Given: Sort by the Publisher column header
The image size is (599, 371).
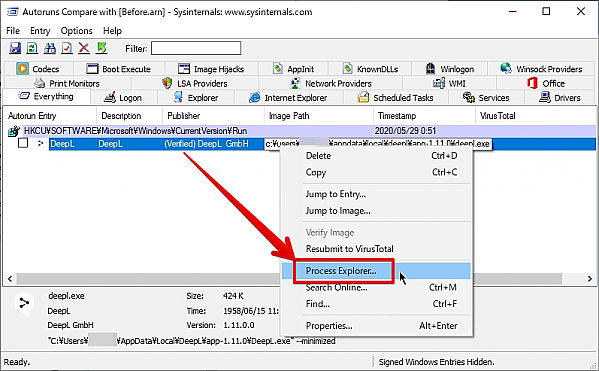Looking at the screenshot, I should pyautogui.click(x=213, y=116).
